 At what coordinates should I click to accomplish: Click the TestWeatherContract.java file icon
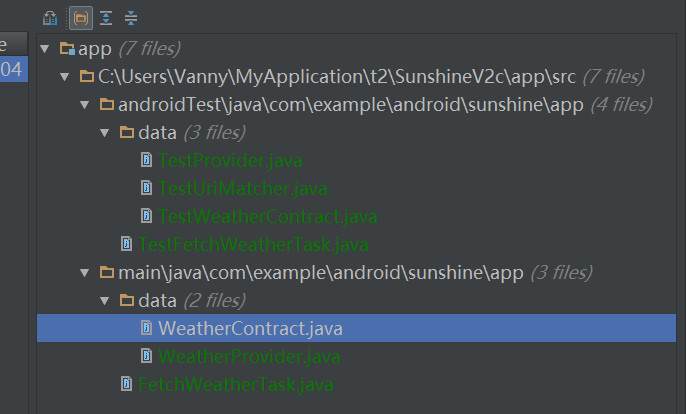(x=147, y=216)
